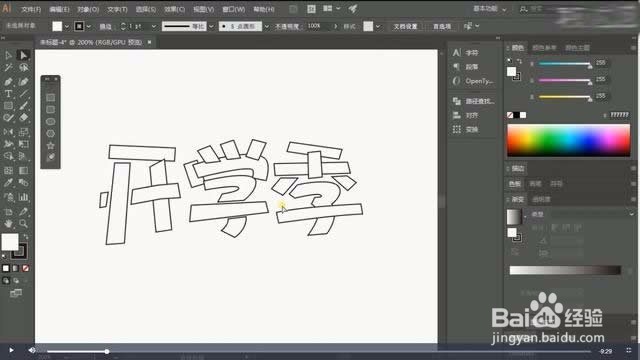Screen dimensions: 640x360
Task: Open gradient type dropdown
Action: pos(631,214)
